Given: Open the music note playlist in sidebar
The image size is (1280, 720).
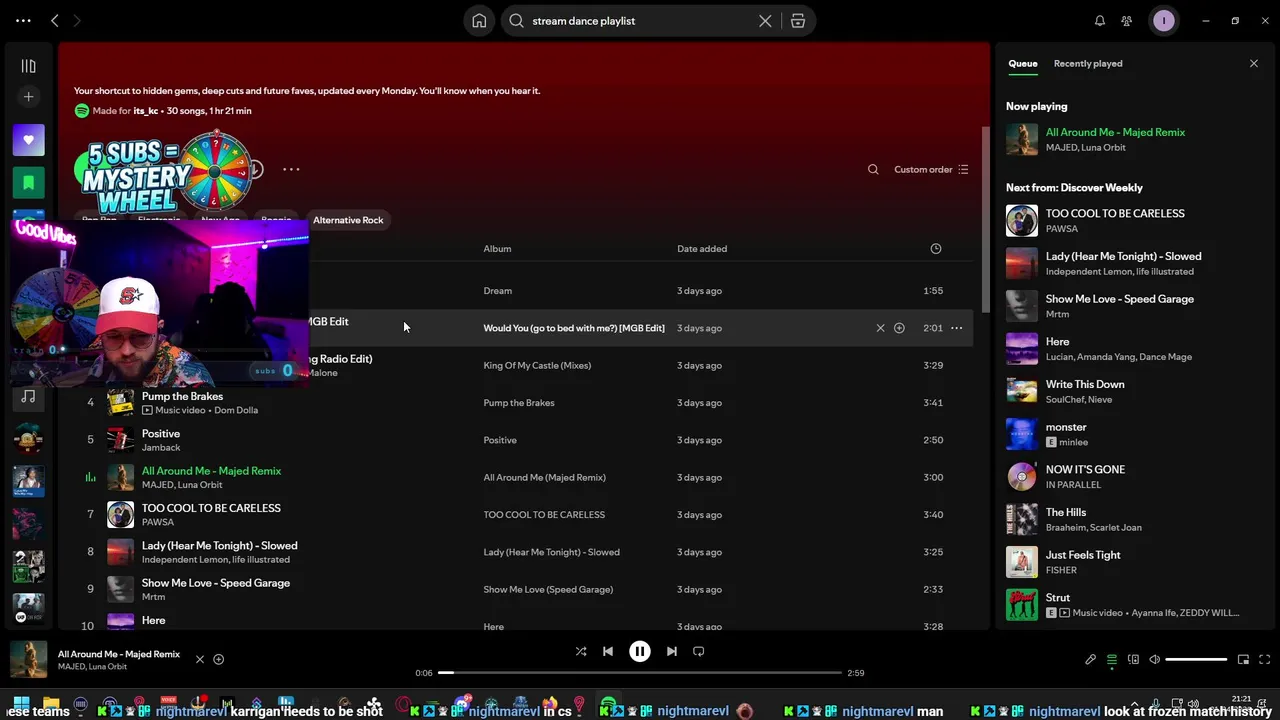Looking at the screenshot, I should [x=28, y=397].
